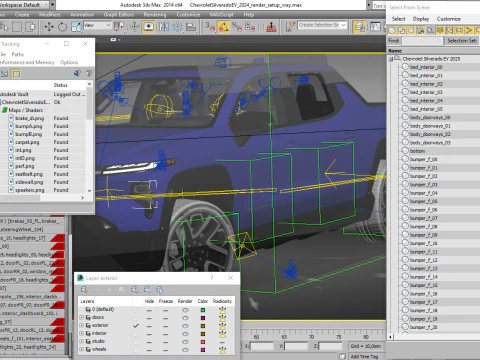Image resolution: width=480 pixels, height=360 pixels.
Task: Select the Scale transform tool
Action: tap(76, 27)
